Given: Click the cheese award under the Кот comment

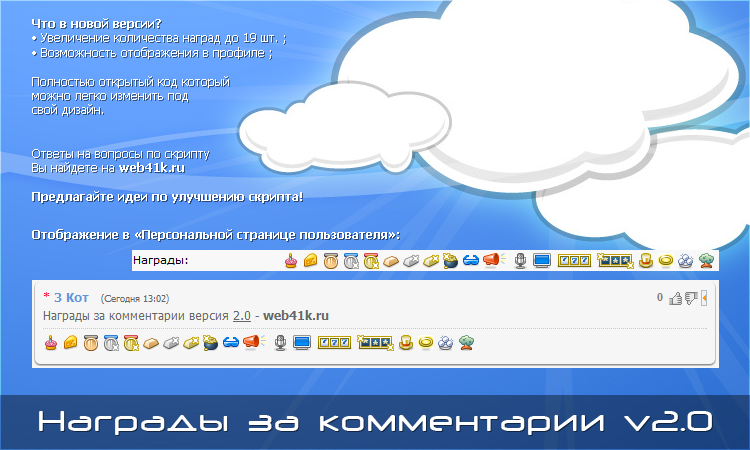Looking at the screenshot, I should [70, 342].
